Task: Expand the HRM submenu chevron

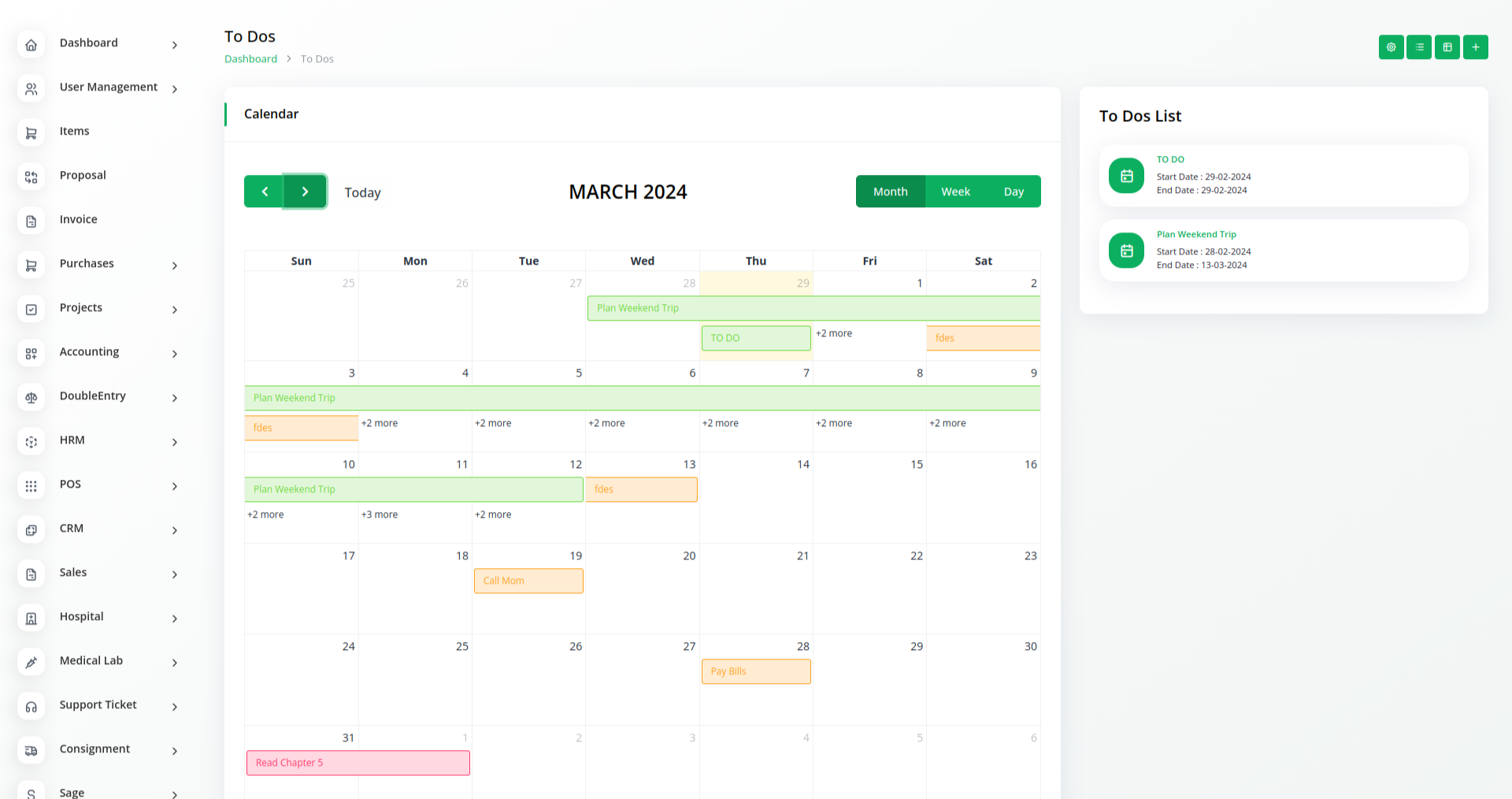Action: click(175, 442)
